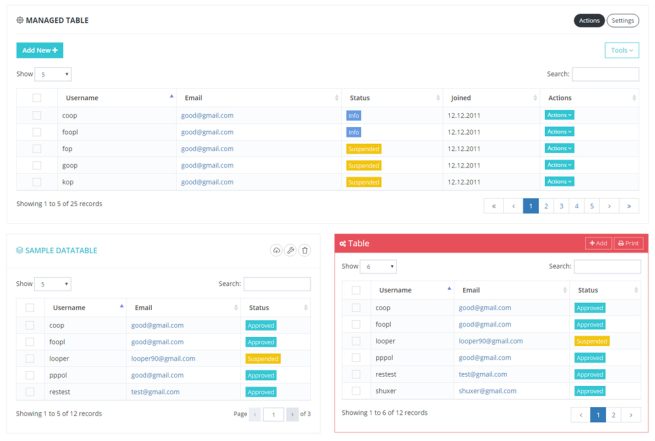This screenshot has width=655, height=441.
Task: Focus the Search field in Managed Table
Action: pos(605,74)
